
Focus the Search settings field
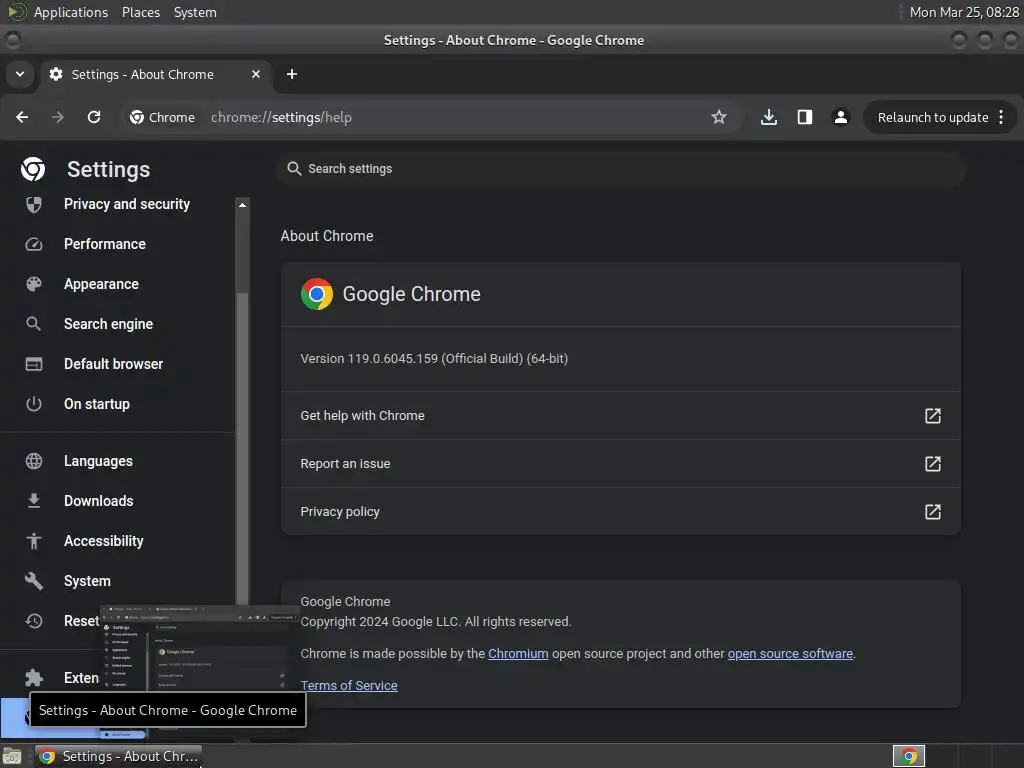[621, 168]
